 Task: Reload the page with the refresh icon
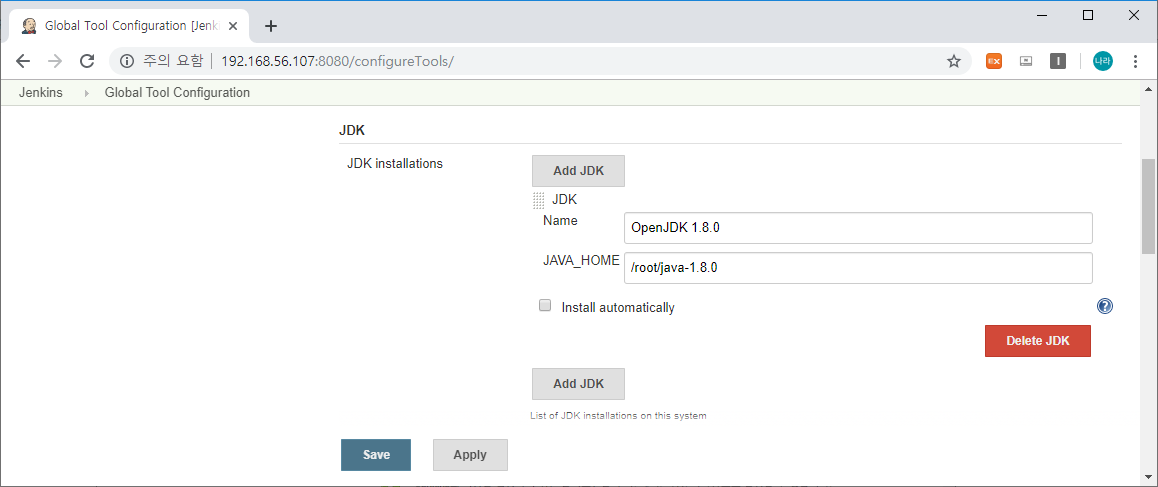pos(87,61)
